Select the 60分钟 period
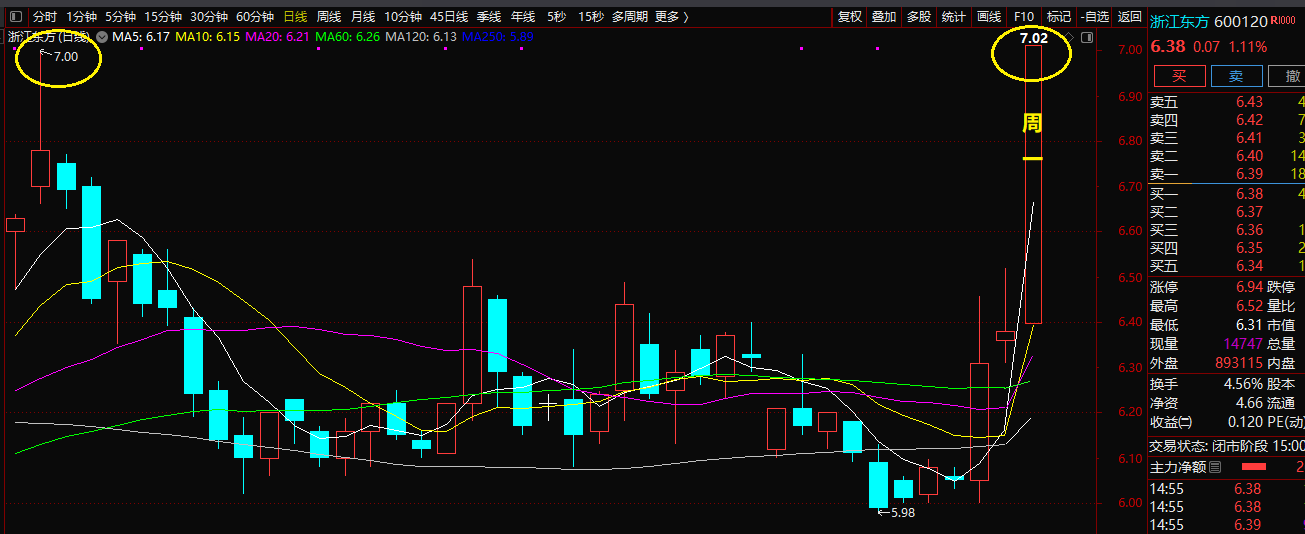This screenshot has height=534, width=1305. tap(255, 17)
